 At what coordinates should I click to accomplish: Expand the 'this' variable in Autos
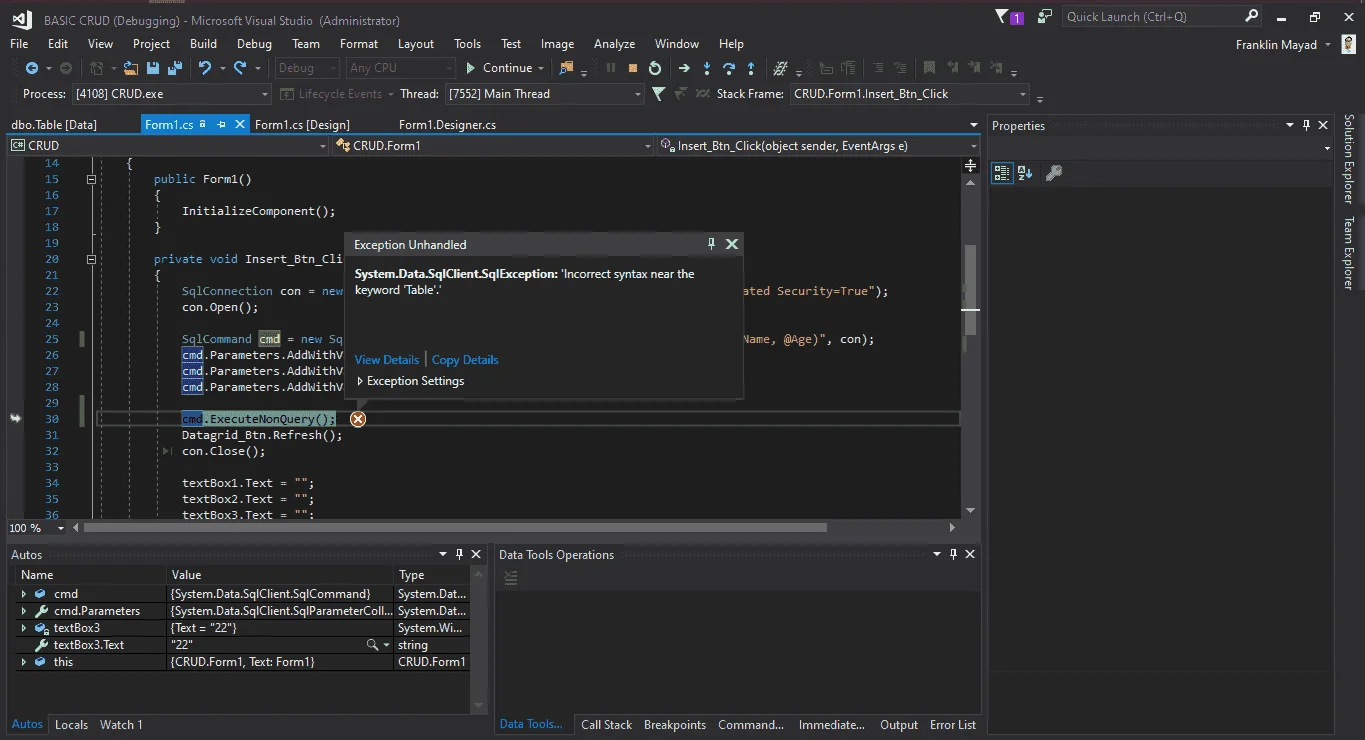[x=24, y=662]
